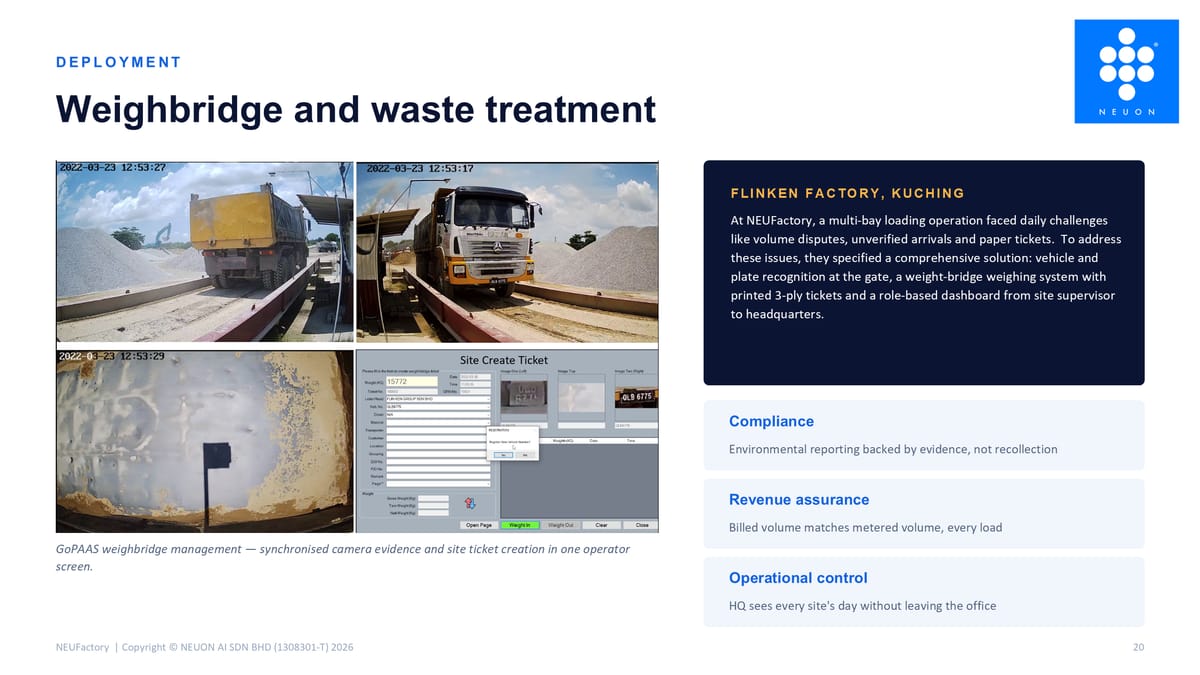Click the page number 20
This screenshot has height=675, width=1200.
click(x=1138, y=647)
